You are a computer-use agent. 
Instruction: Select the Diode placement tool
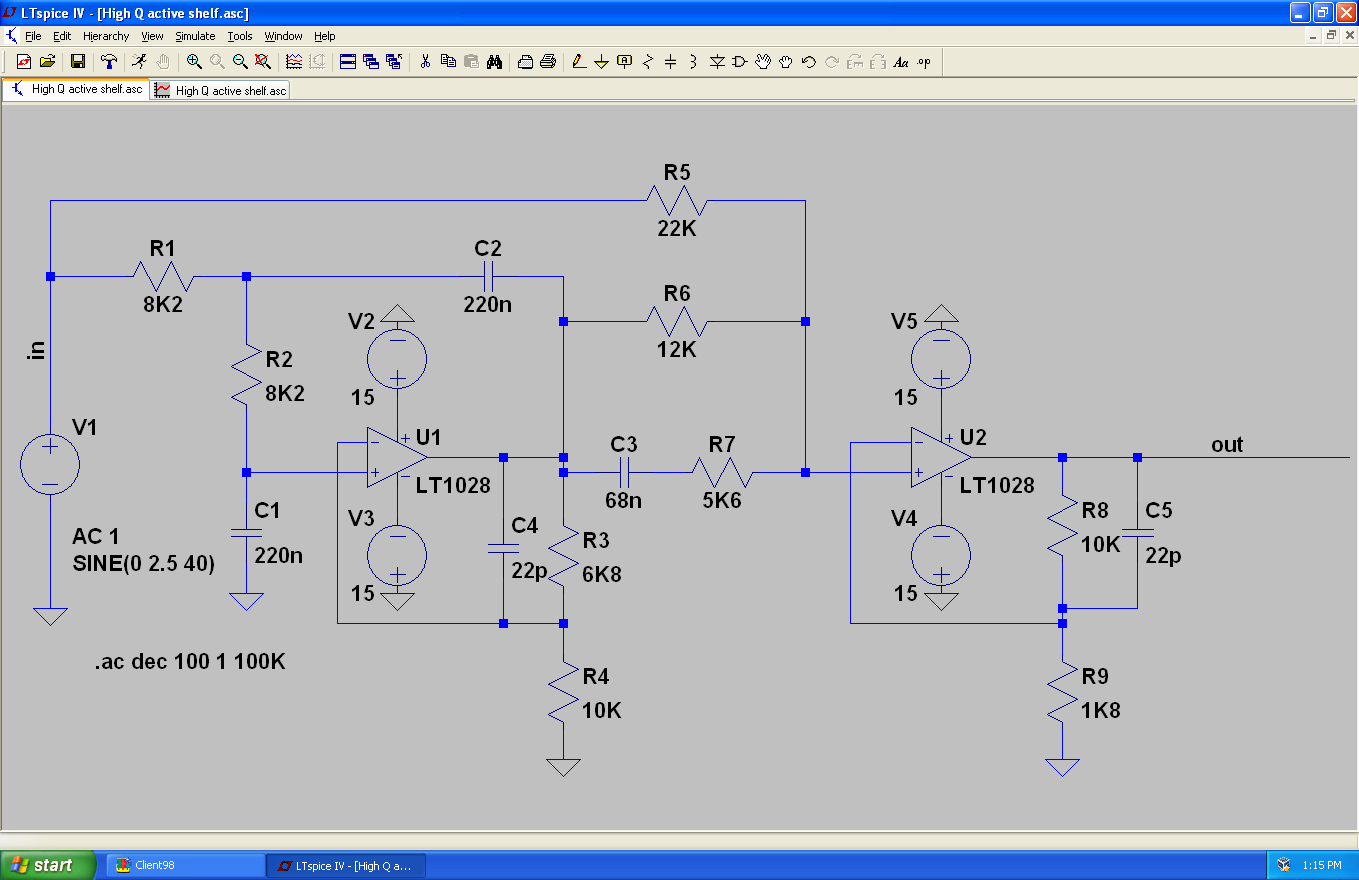click(717, 62)
